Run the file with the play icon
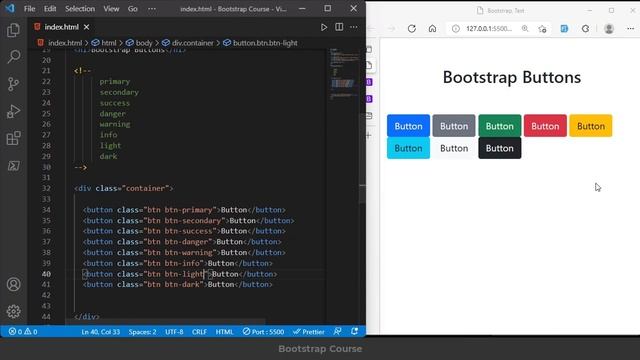This screenshot has width=640, height=360. pos(324,27)
